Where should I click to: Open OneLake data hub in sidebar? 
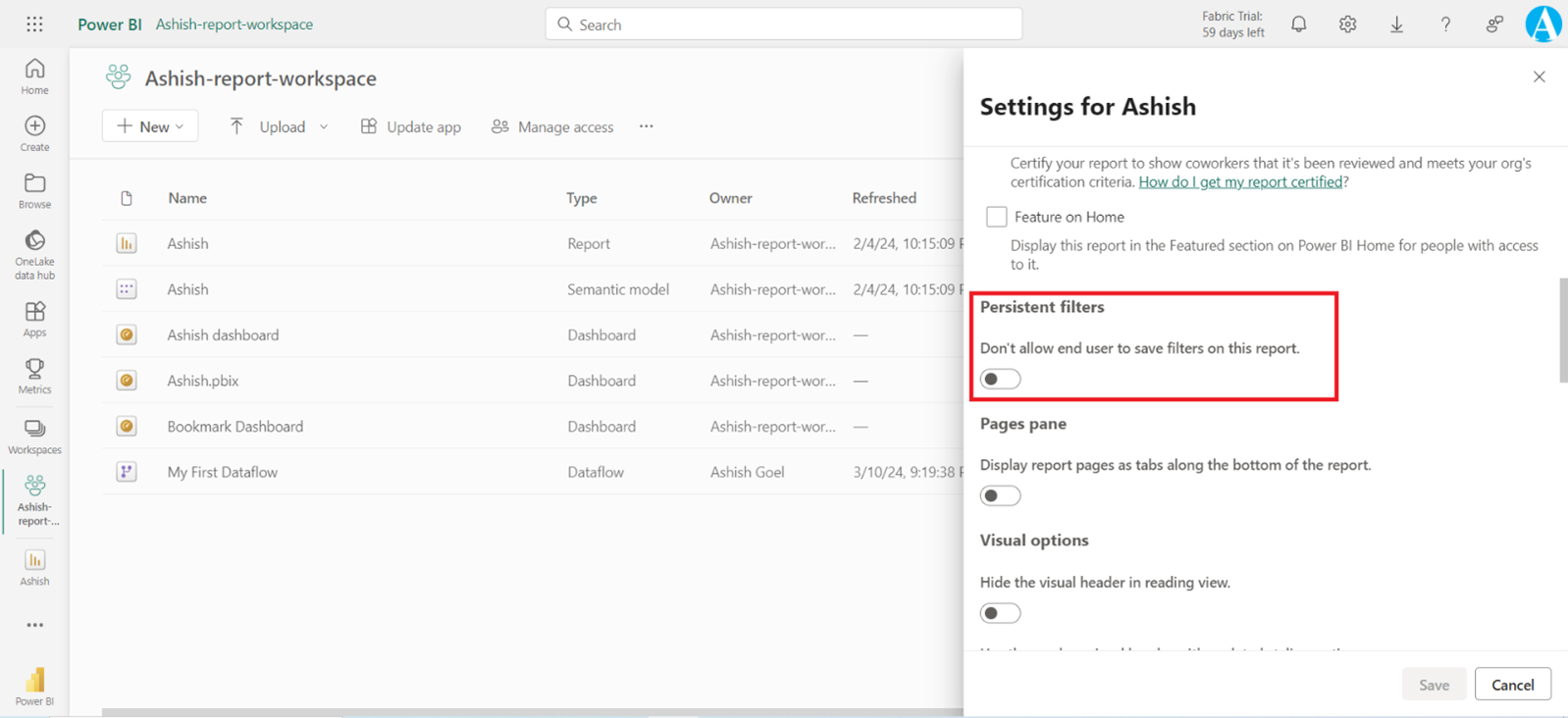pyautogui.click(x=34, y=254)
